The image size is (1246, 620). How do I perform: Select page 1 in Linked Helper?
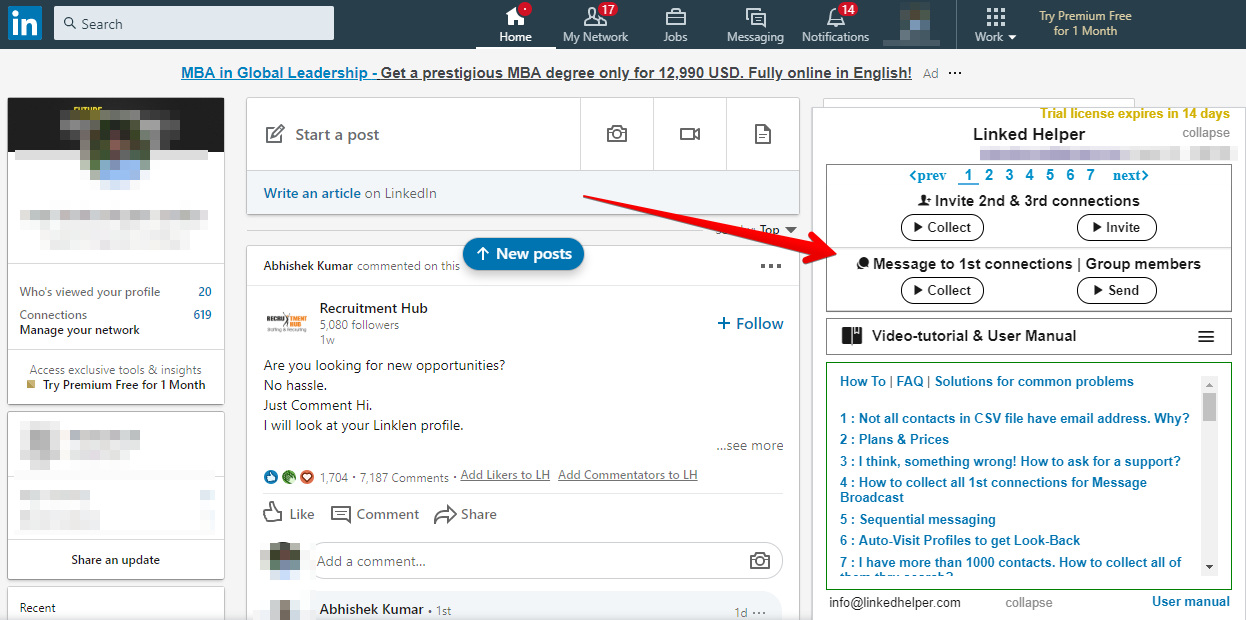(x=968, y=175)
